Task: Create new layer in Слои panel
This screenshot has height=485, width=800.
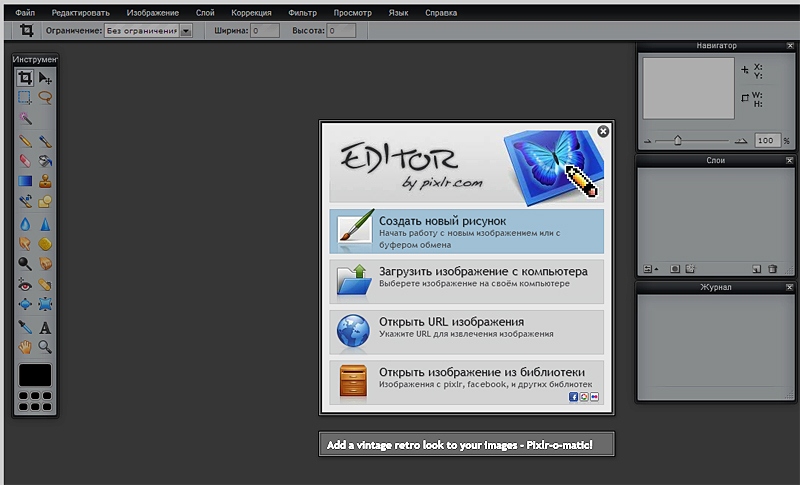Action: pos(757,269)
